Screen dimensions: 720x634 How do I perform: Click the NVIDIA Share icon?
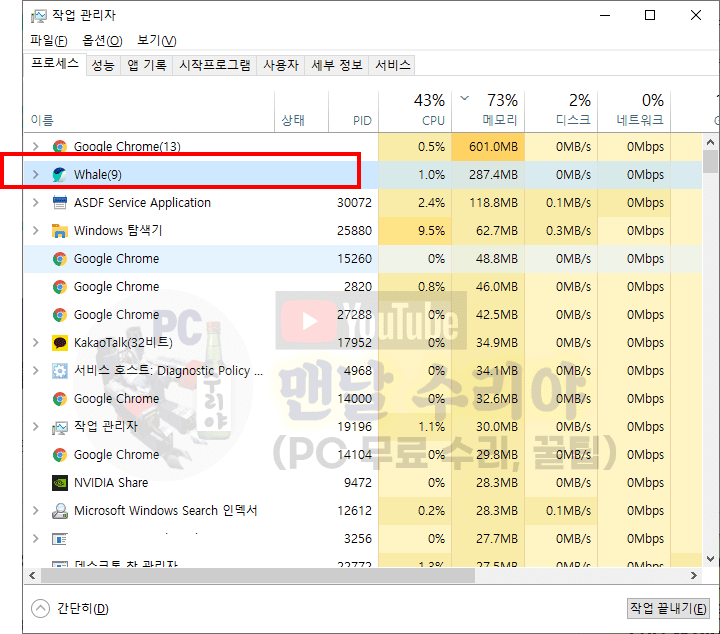60,483
